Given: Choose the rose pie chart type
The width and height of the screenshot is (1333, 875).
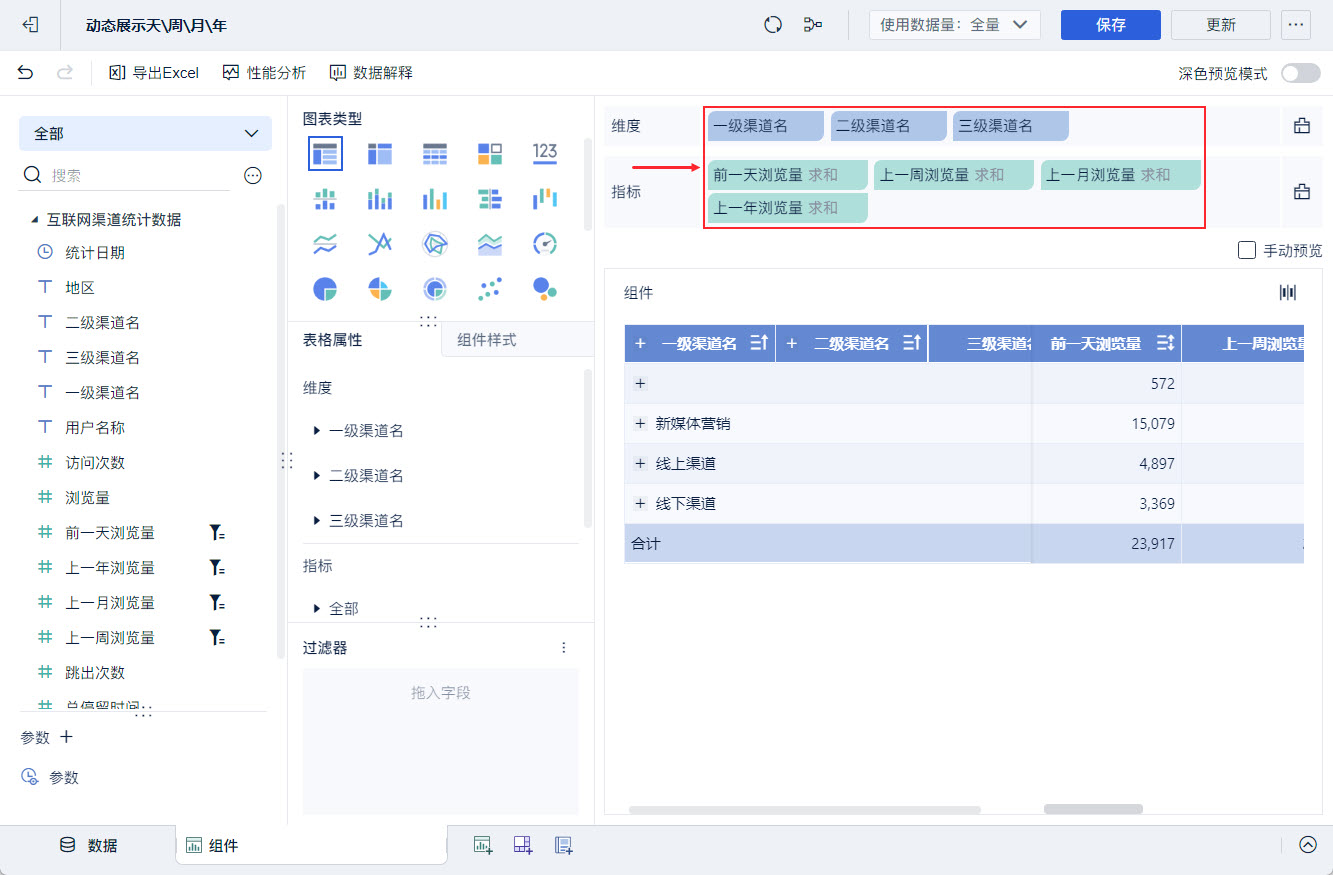Looking at the screenshot, I should (x=380, y=289).
